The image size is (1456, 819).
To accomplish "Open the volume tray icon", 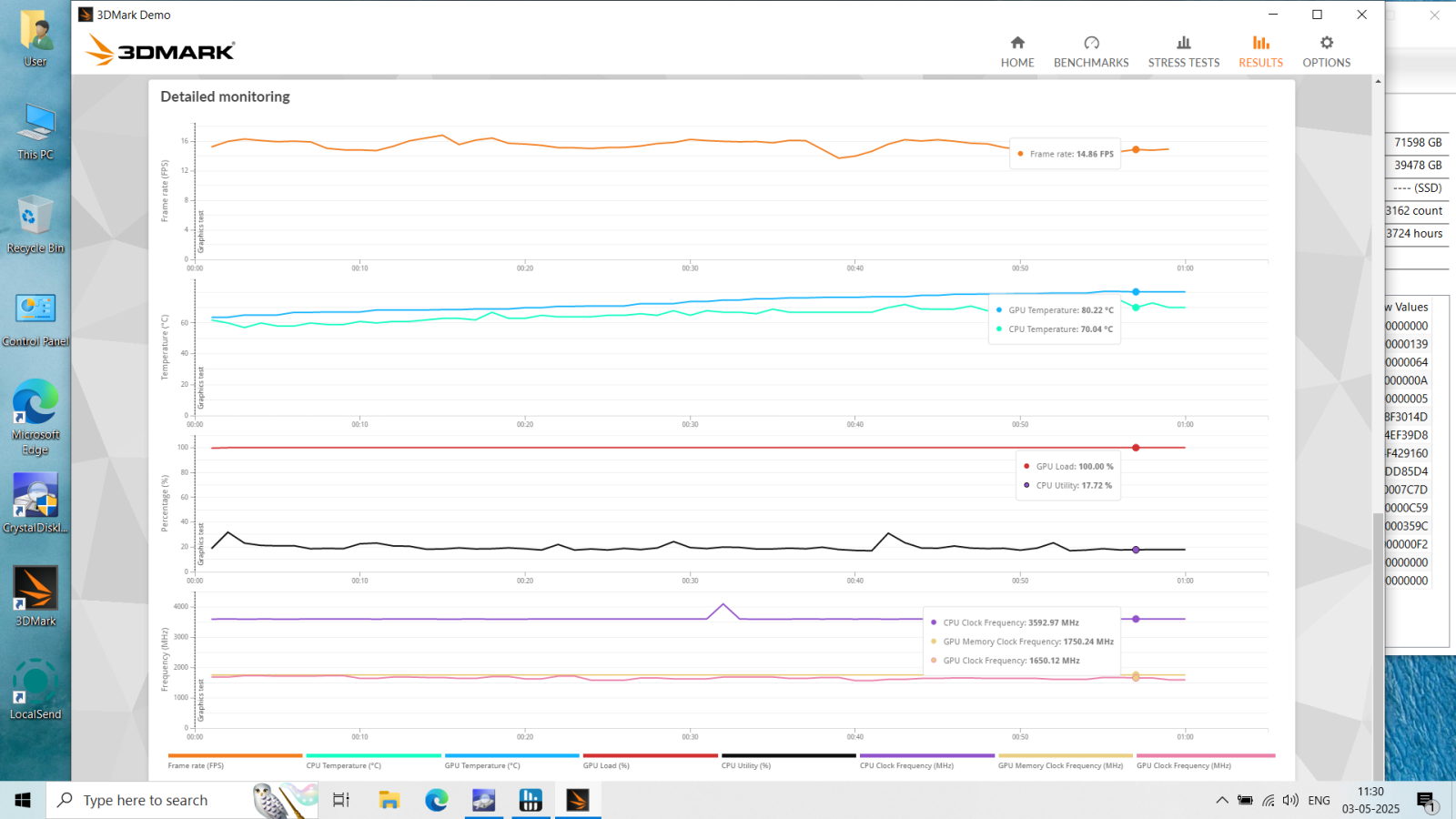I will coord(1290,800).
